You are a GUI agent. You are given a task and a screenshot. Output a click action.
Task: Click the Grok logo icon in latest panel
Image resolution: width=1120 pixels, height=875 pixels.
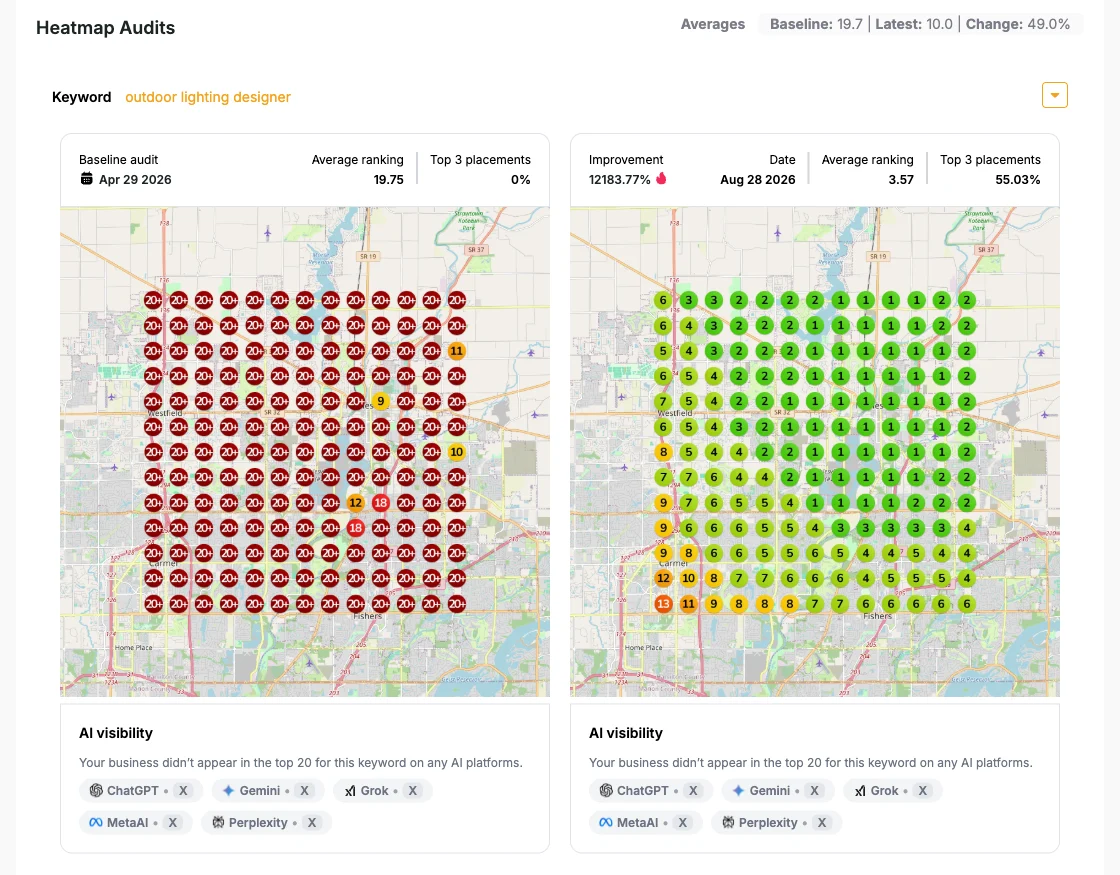coord(860,791)
